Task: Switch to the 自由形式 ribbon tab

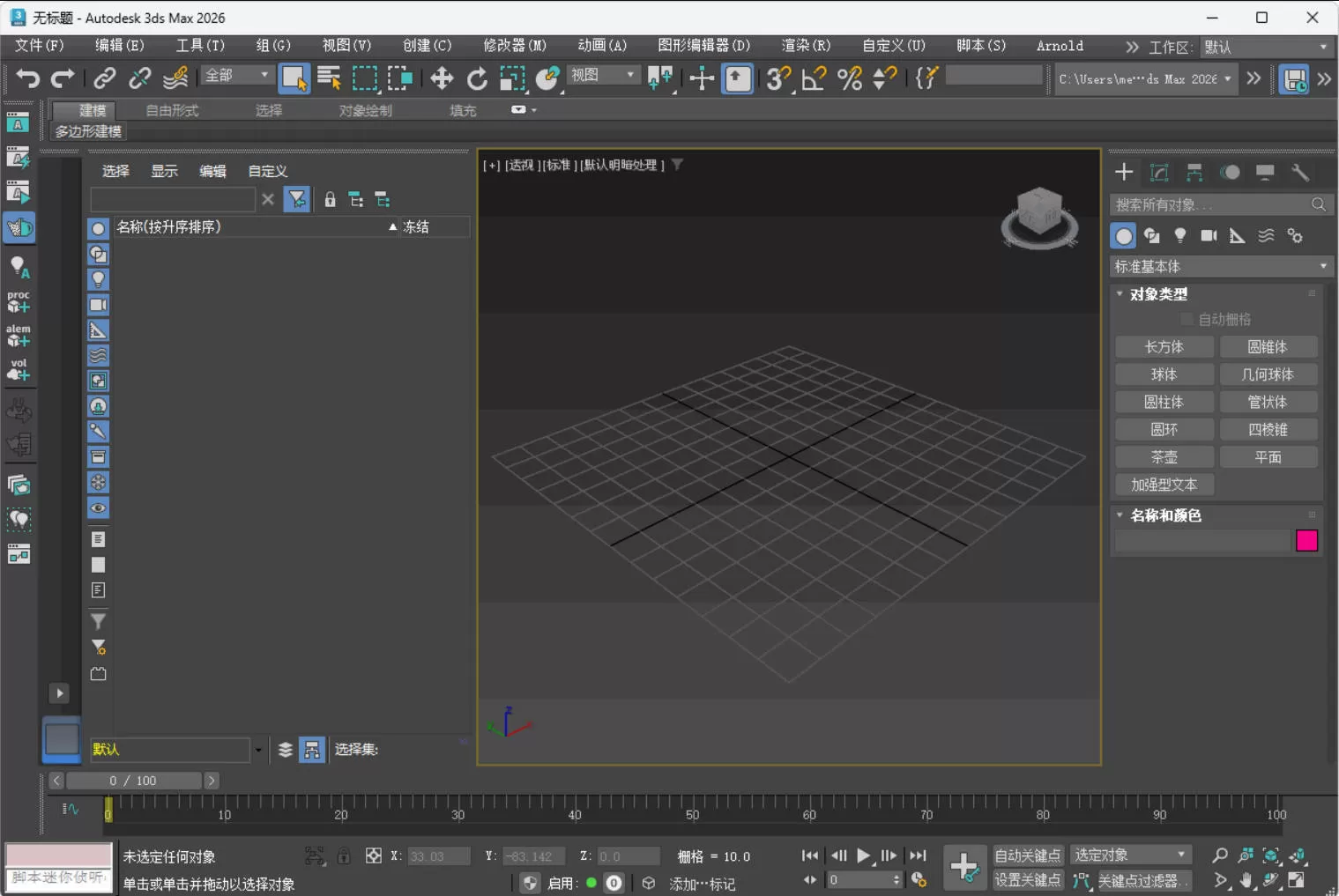Action: 172,110
